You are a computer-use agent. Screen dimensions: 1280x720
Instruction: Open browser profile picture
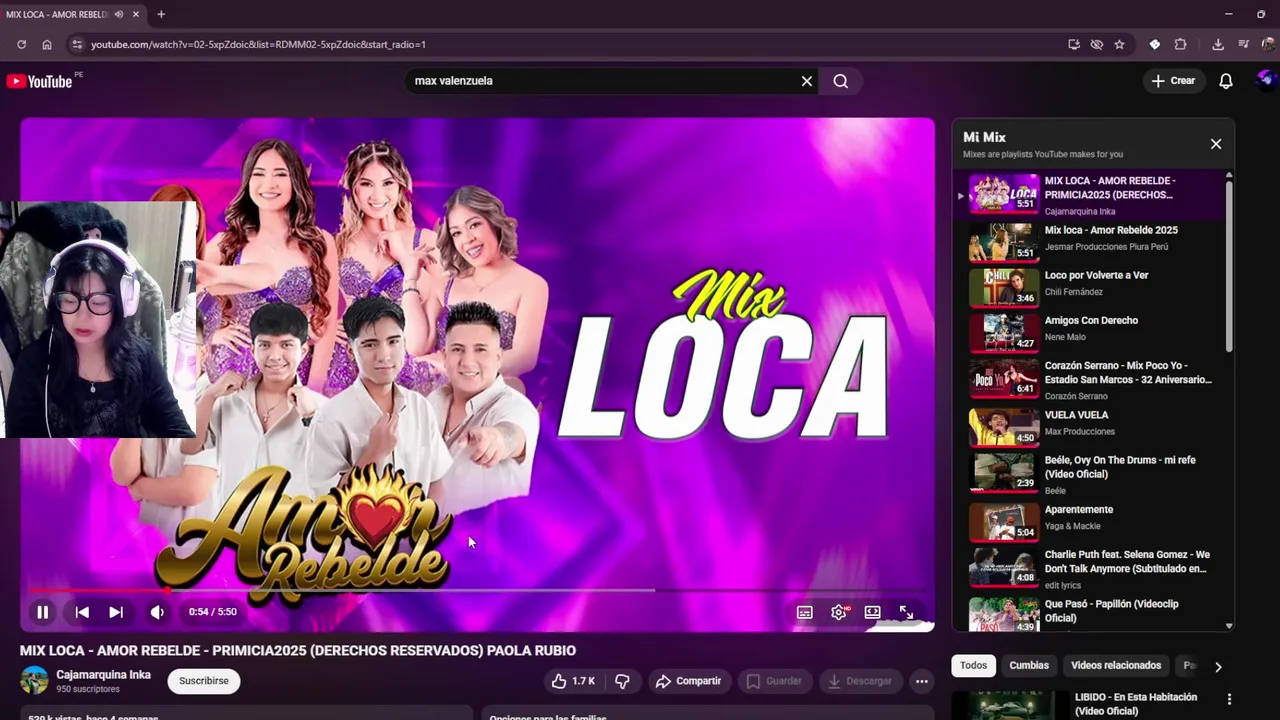(x=1269, y=44)
